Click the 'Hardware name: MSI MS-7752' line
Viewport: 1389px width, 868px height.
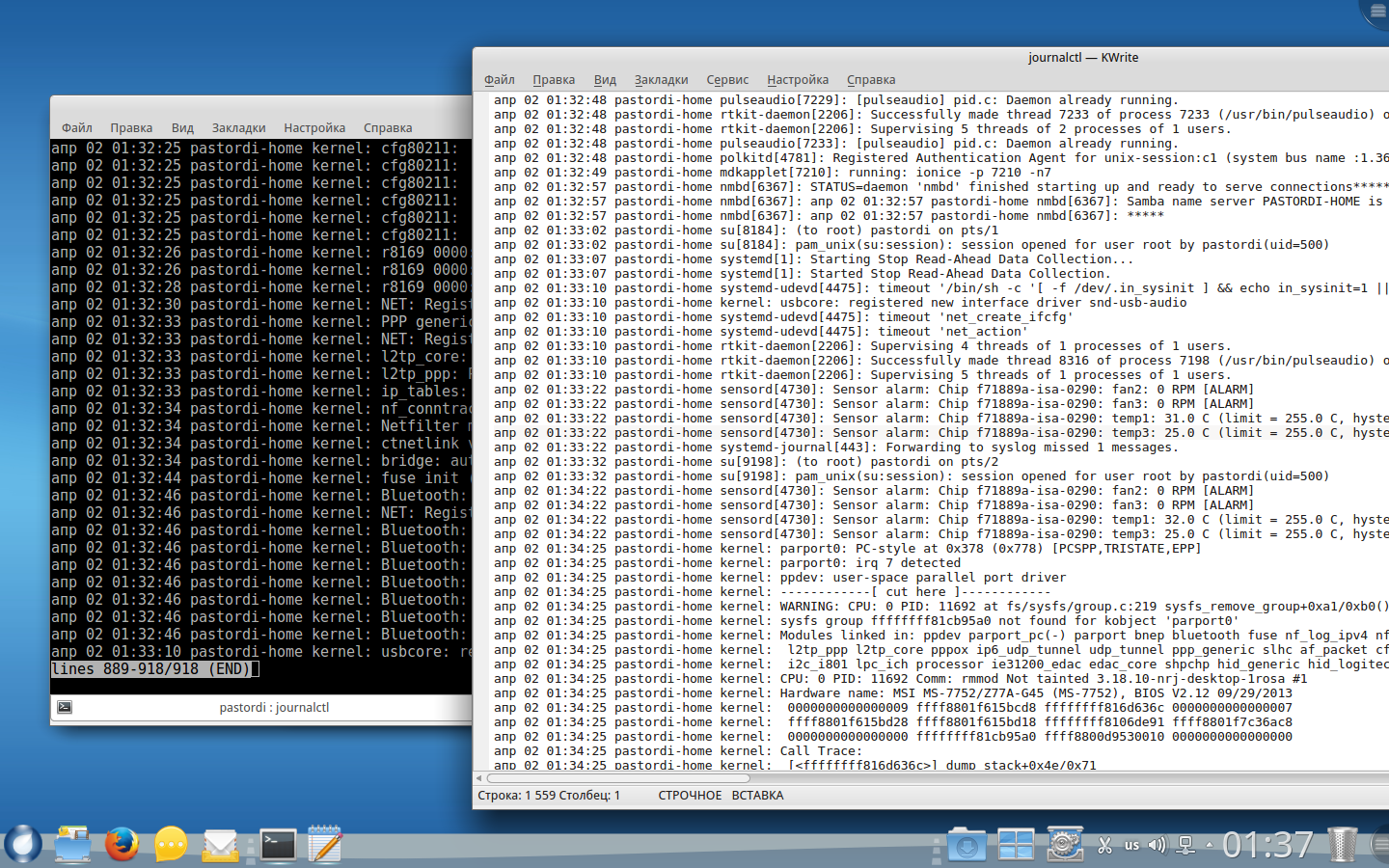pos(893,693)
